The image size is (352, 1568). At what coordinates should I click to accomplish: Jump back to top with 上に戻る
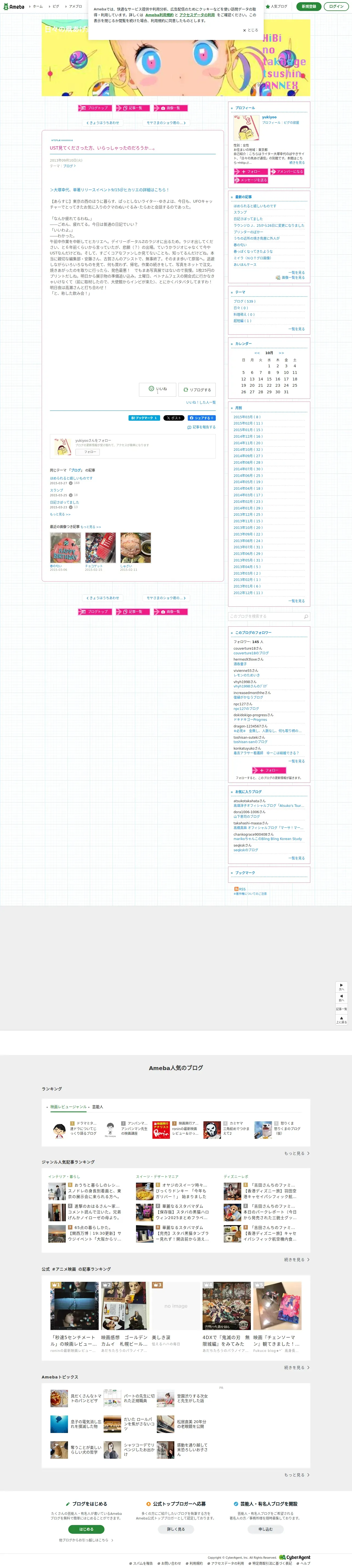coord(342,1020)
